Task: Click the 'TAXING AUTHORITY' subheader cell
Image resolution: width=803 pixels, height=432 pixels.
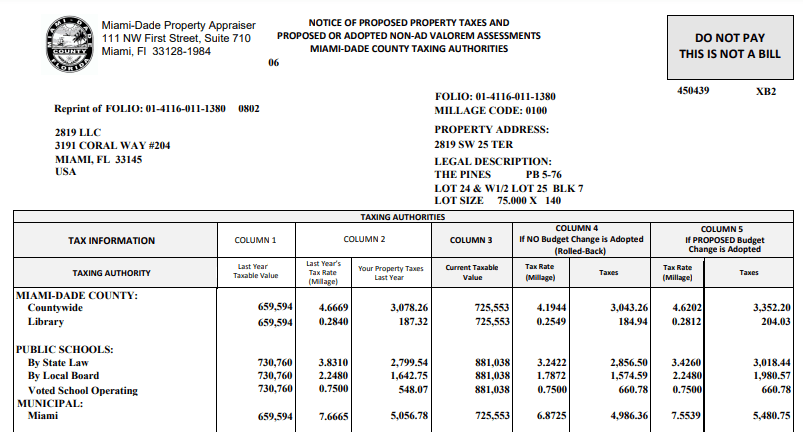Action: 116,273
